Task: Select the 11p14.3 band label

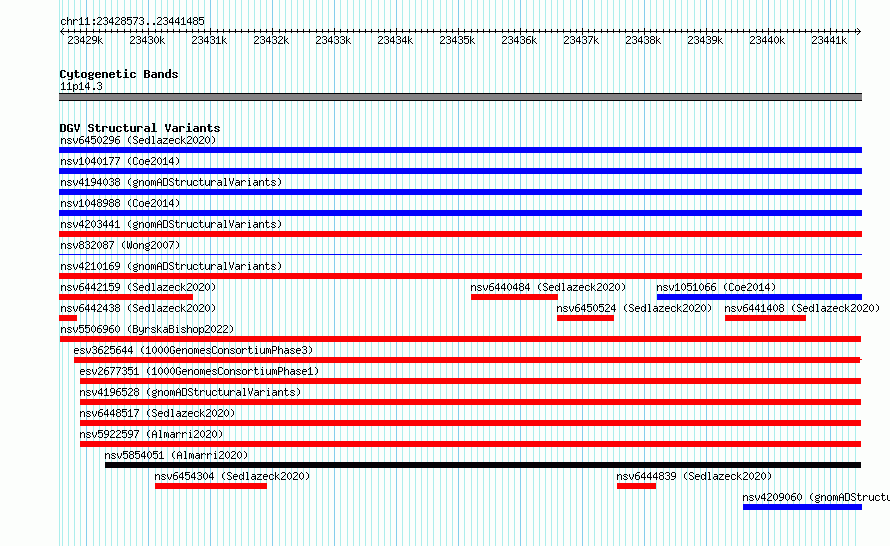Action: (81, 86)
